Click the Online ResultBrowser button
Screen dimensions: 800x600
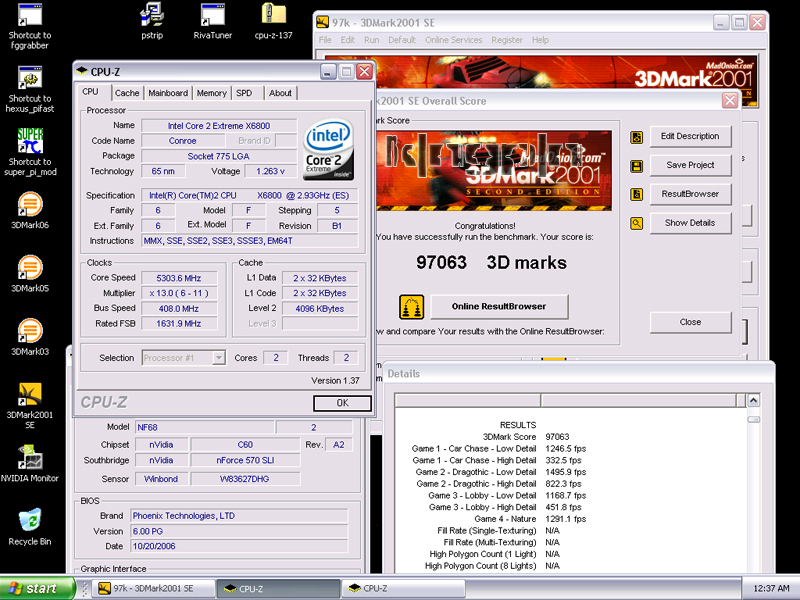tap(499, 307)
